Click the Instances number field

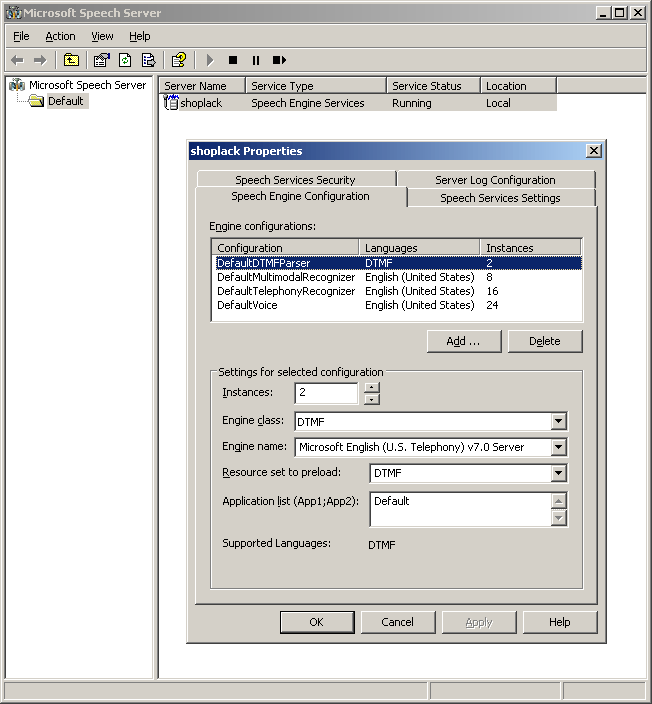tap(326, 393)
